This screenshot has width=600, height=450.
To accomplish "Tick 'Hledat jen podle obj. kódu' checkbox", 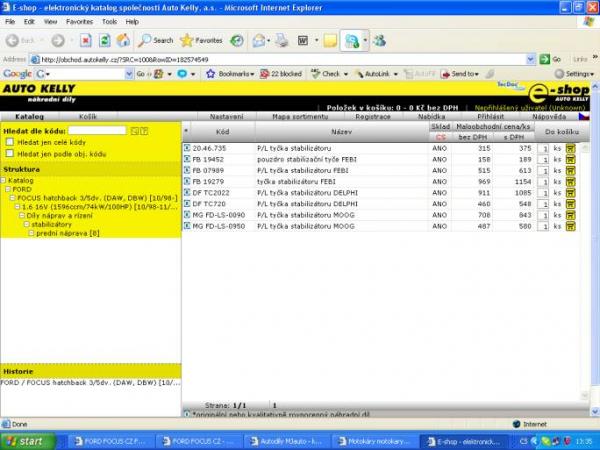I will [x=9, y=154].
